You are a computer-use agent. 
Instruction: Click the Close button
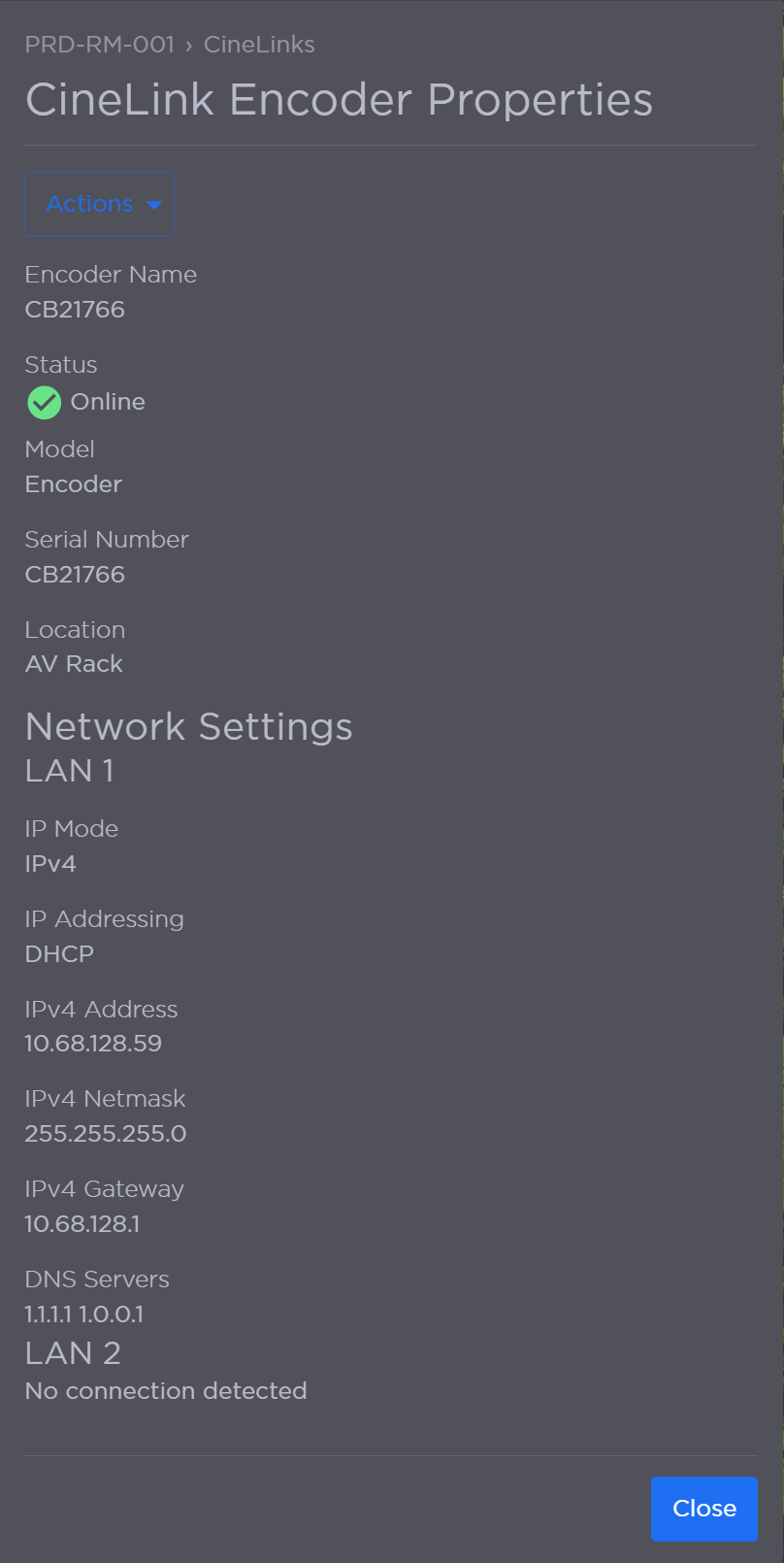click(703, 1509)
